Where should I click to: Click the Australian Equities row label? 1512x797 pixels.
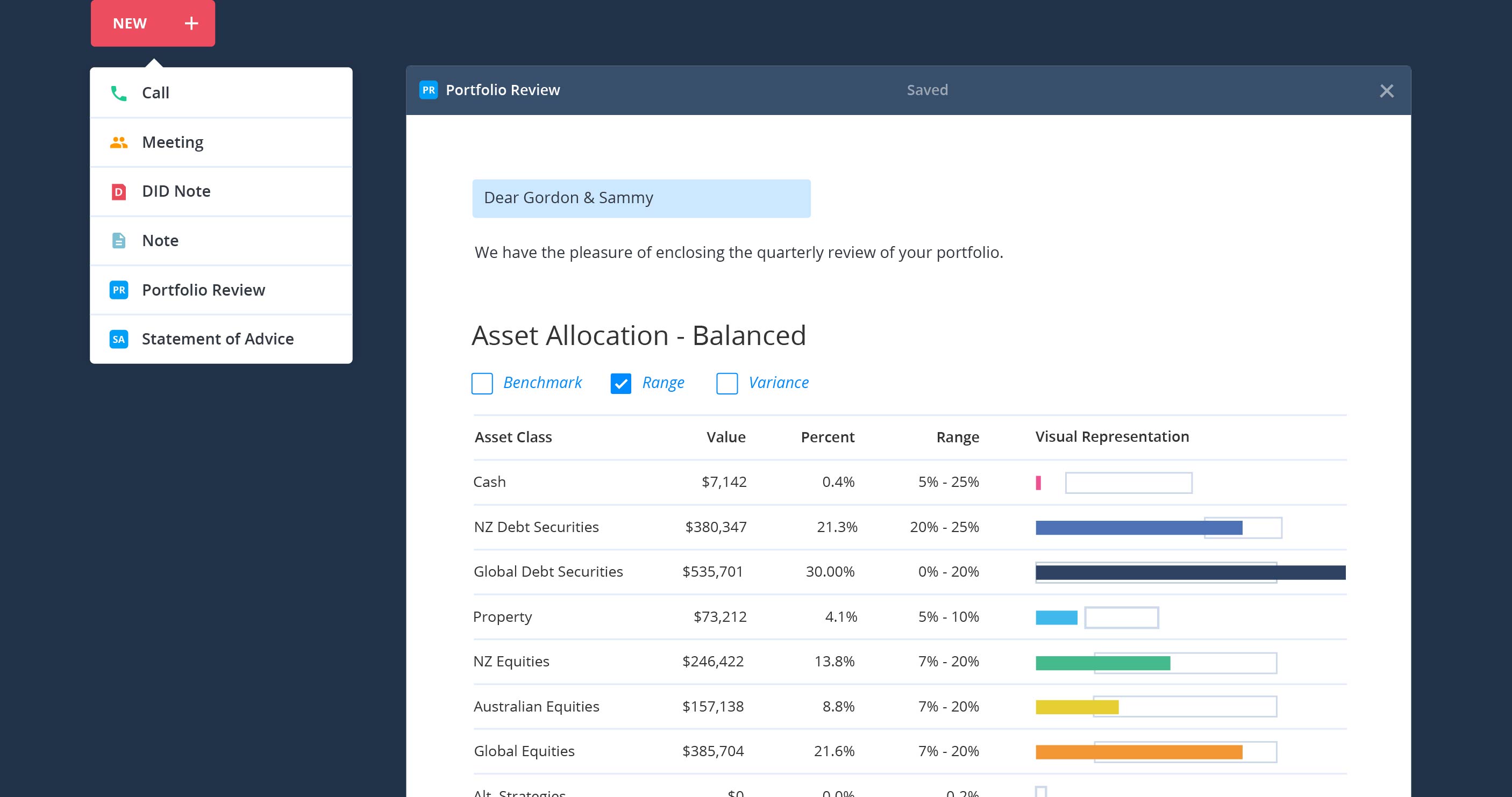click(x=537, y=707)
